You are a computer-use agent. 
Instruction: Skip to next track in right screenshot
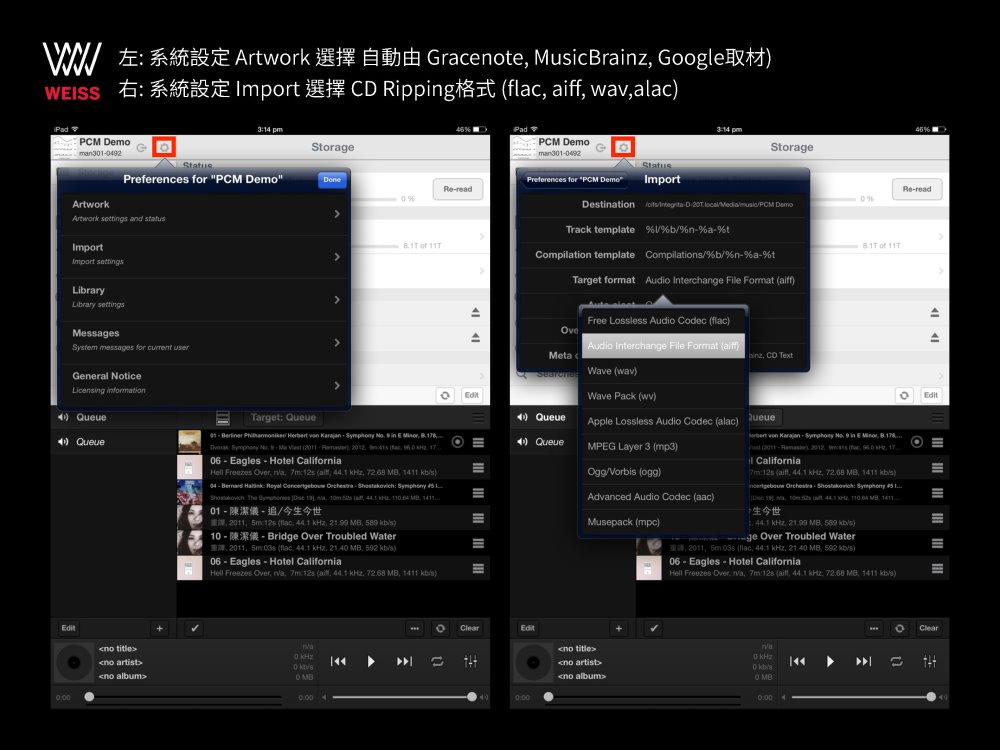864,661
